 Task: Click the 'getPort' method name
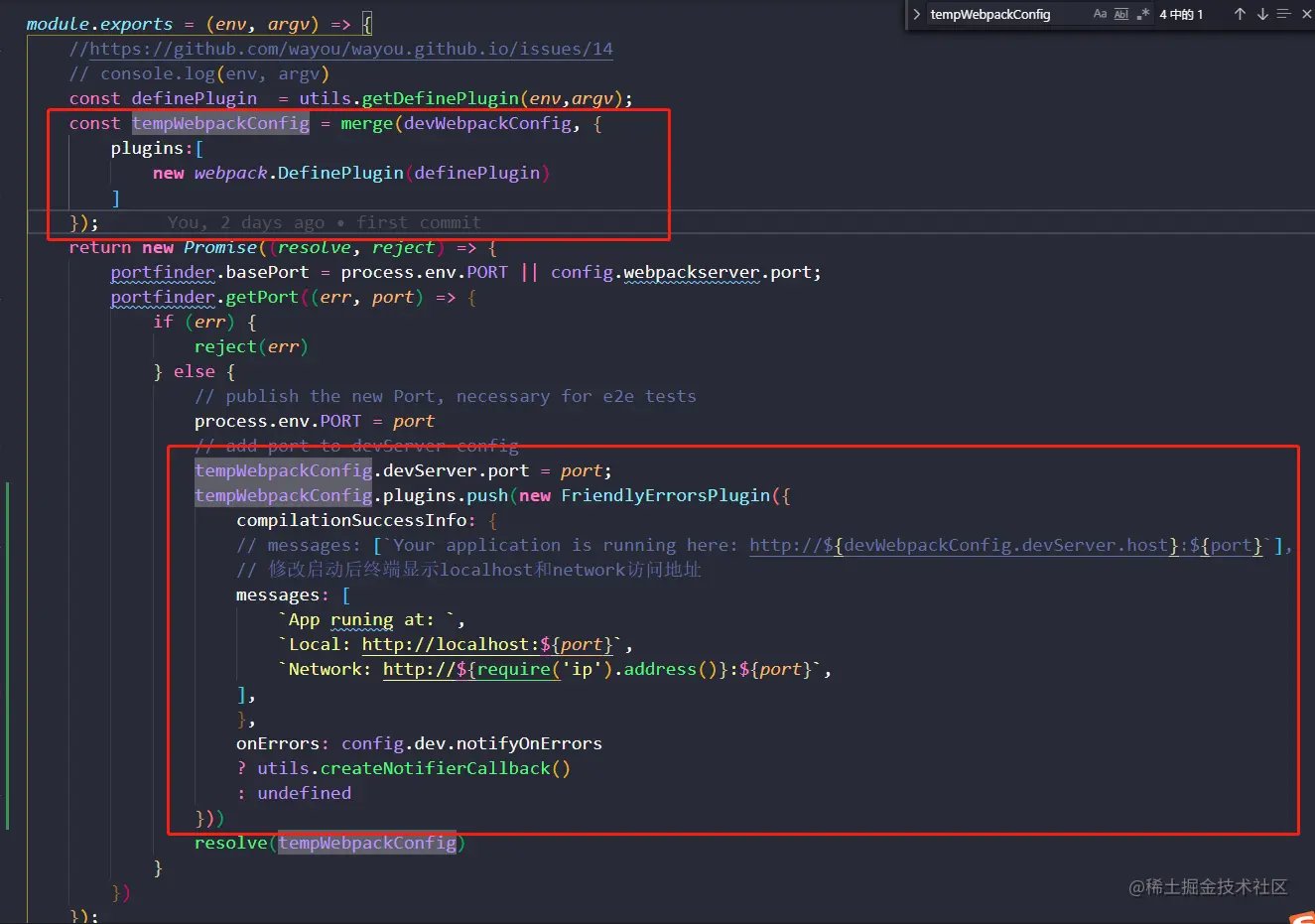click(x=262, y=297)
